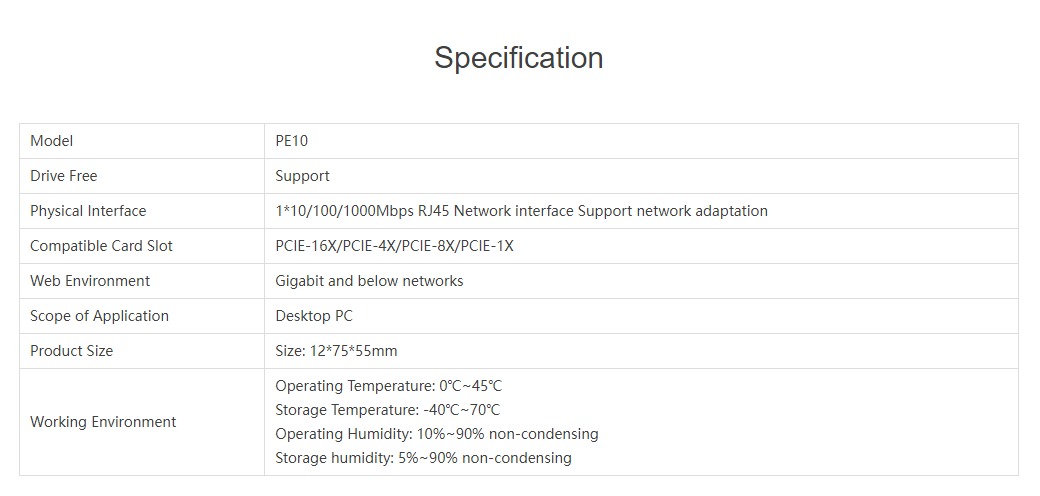Click the PCIE-16X/PCIE-4X/PCIE-8X/PCIE-1X value
Image resolution: width=1040 pixels, height=496 pixels.
pos(394,246)
